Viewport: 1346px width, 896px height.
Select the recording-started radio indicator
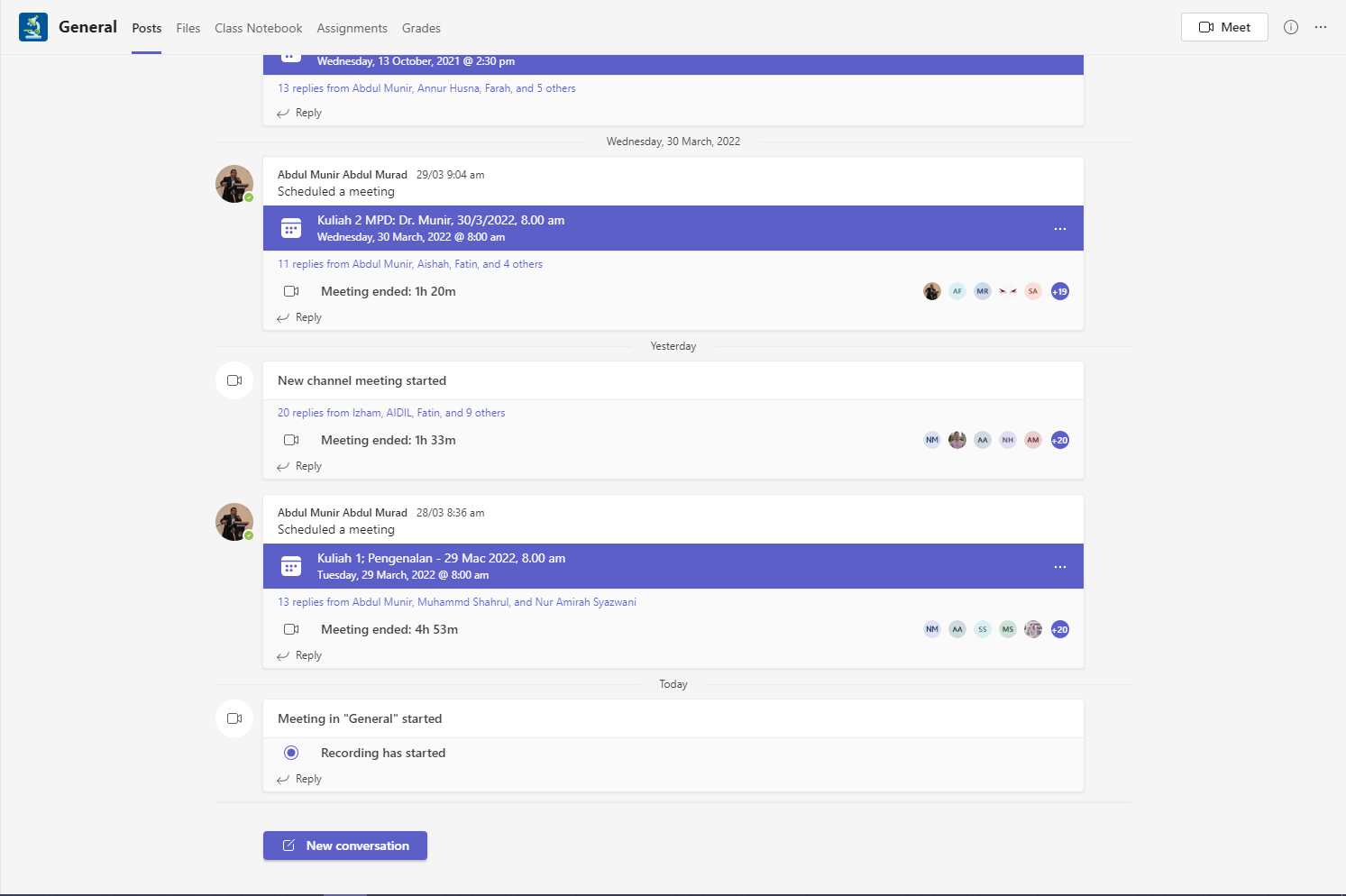point(290,752)
